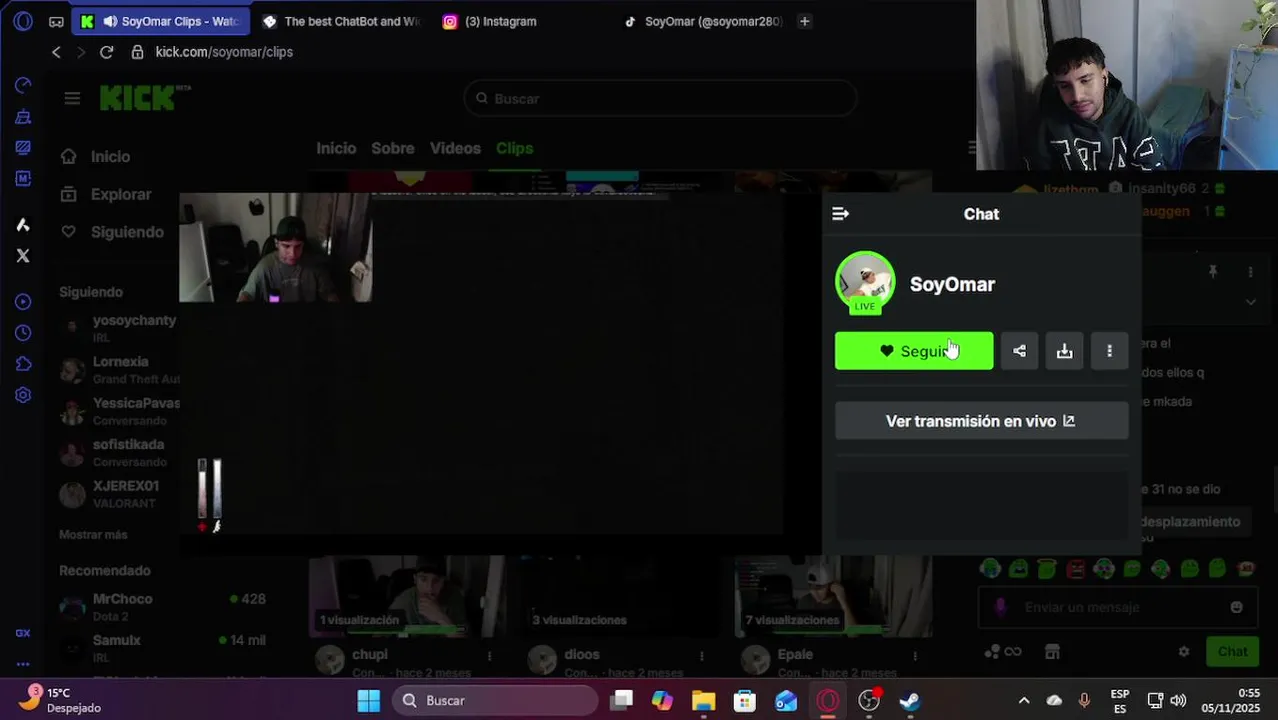Open the Aria AI sidebar icon

[x=23, y=225]
